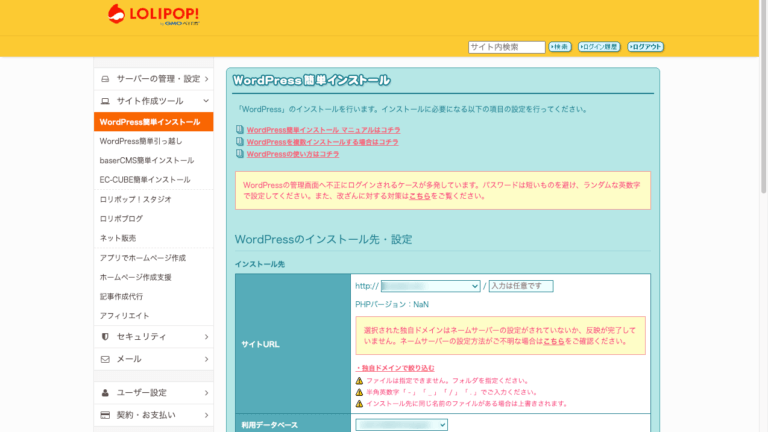Expand 契約・お支払い chevron
768x432 pixels.
pyautogui.click(x=206, y=415)
